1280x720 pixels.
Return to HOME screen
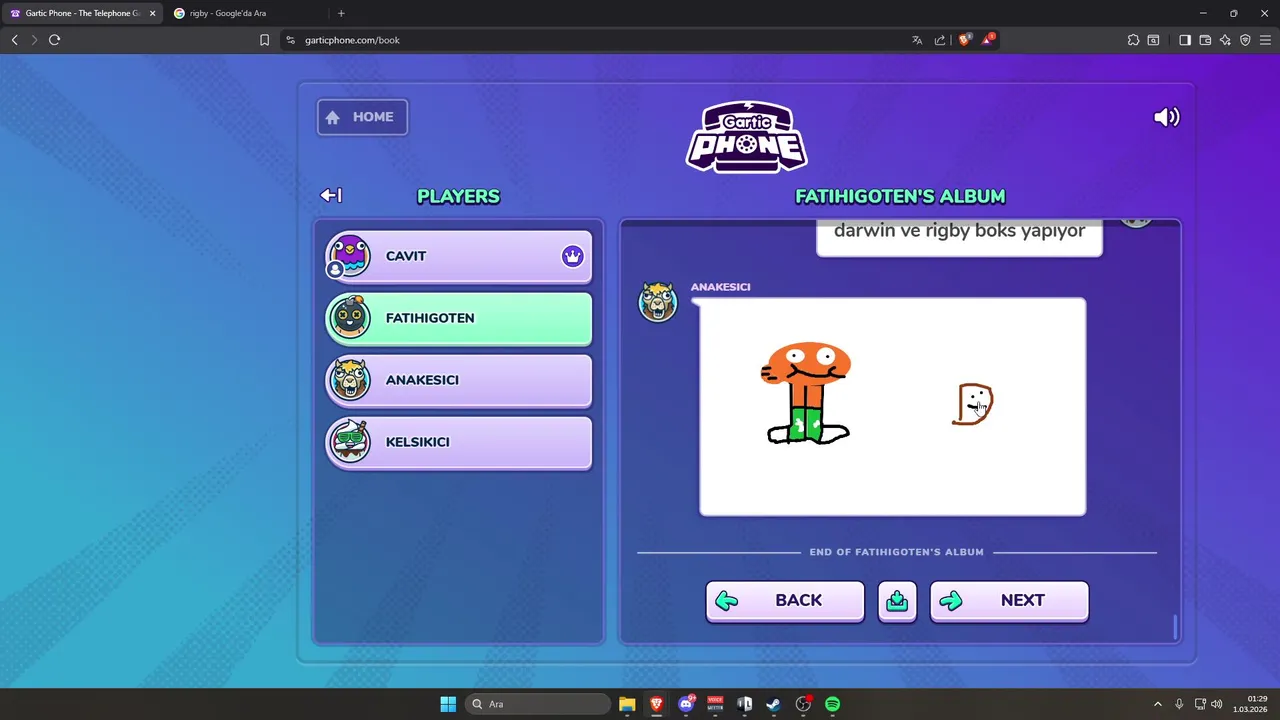(x=362, y=117)
